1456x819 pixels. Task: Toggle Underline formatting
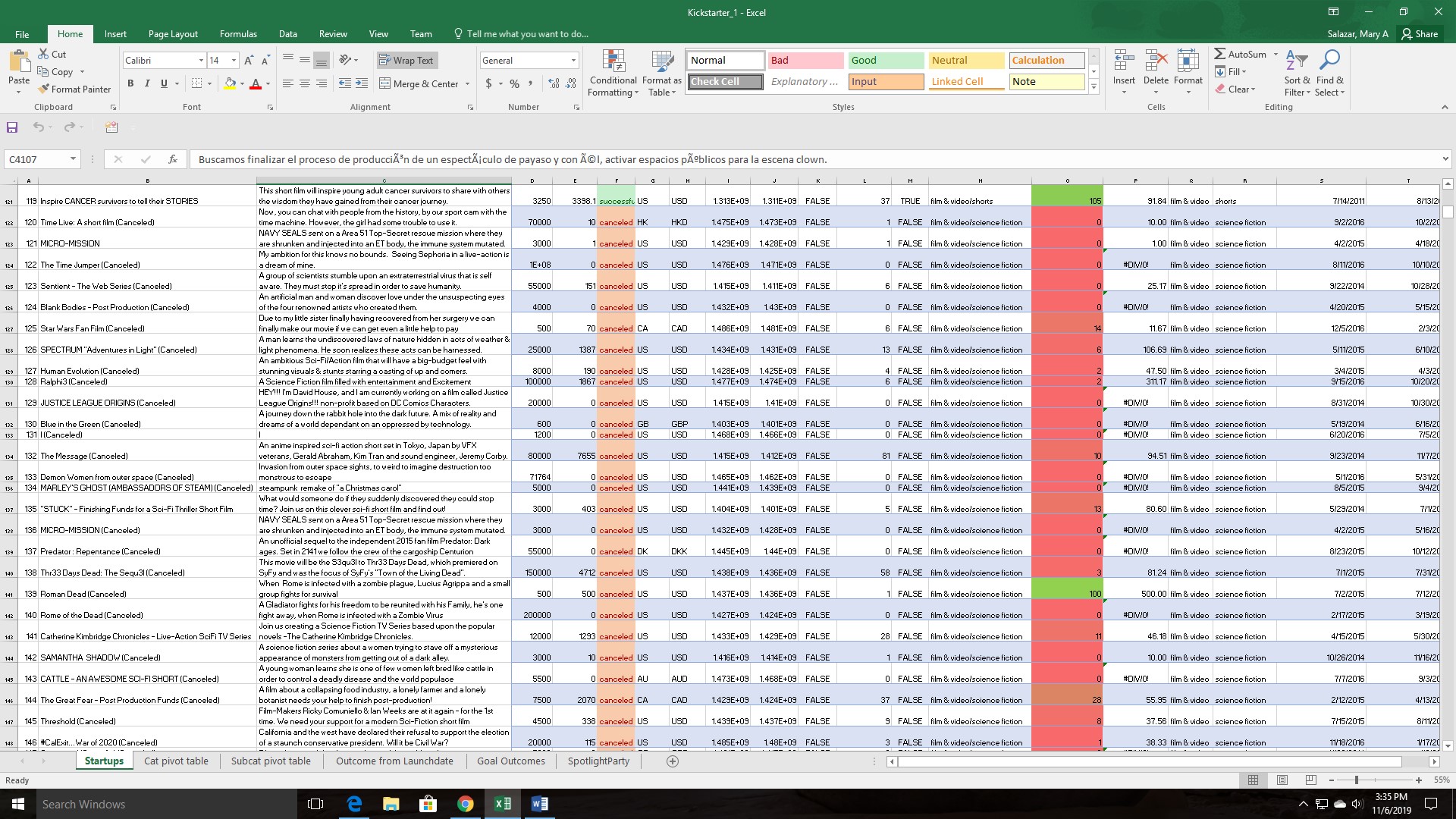[164, 83]
